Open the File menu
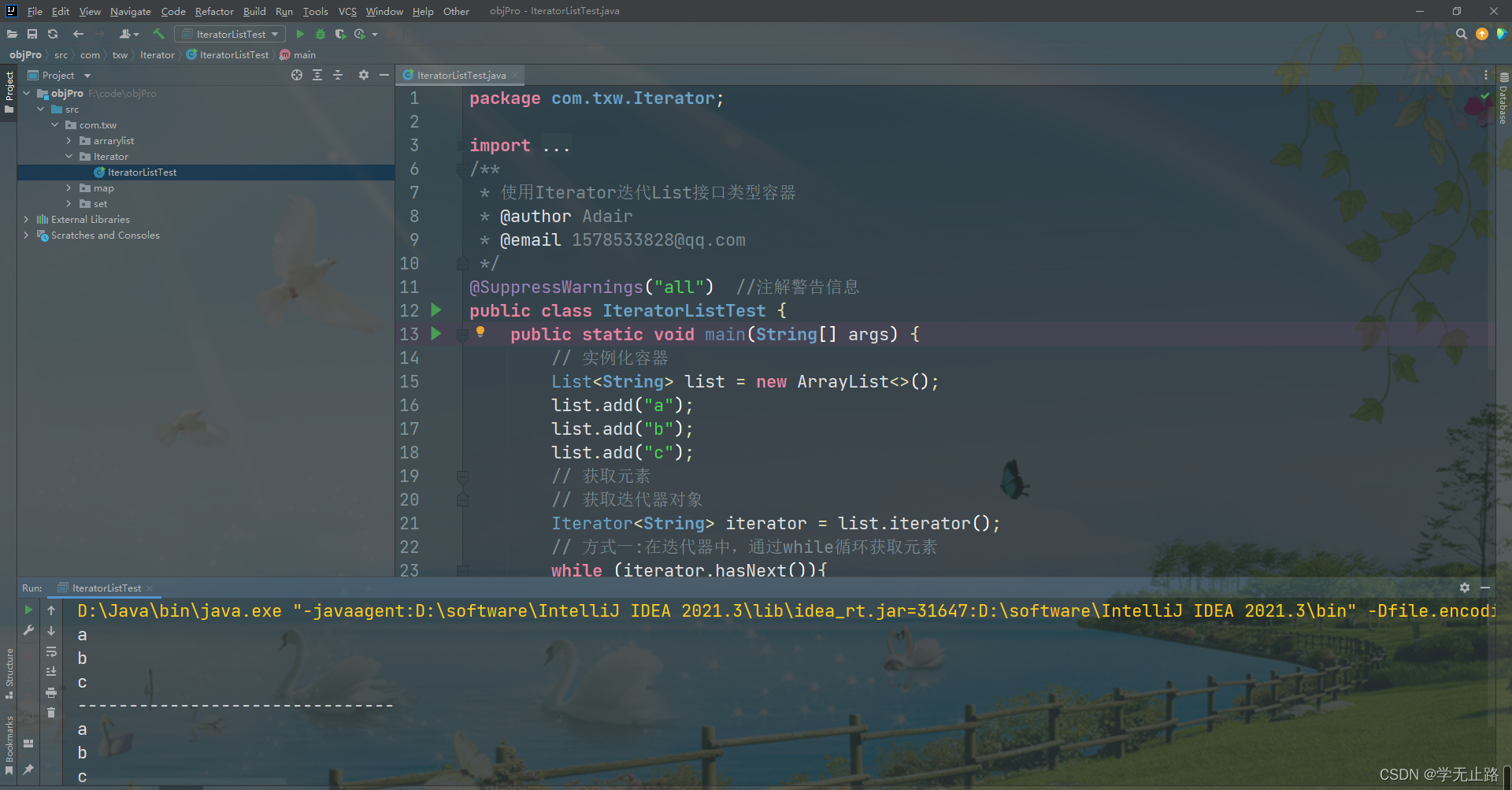This screenshot has width=1512, height=790. click(x=35, y=11)
